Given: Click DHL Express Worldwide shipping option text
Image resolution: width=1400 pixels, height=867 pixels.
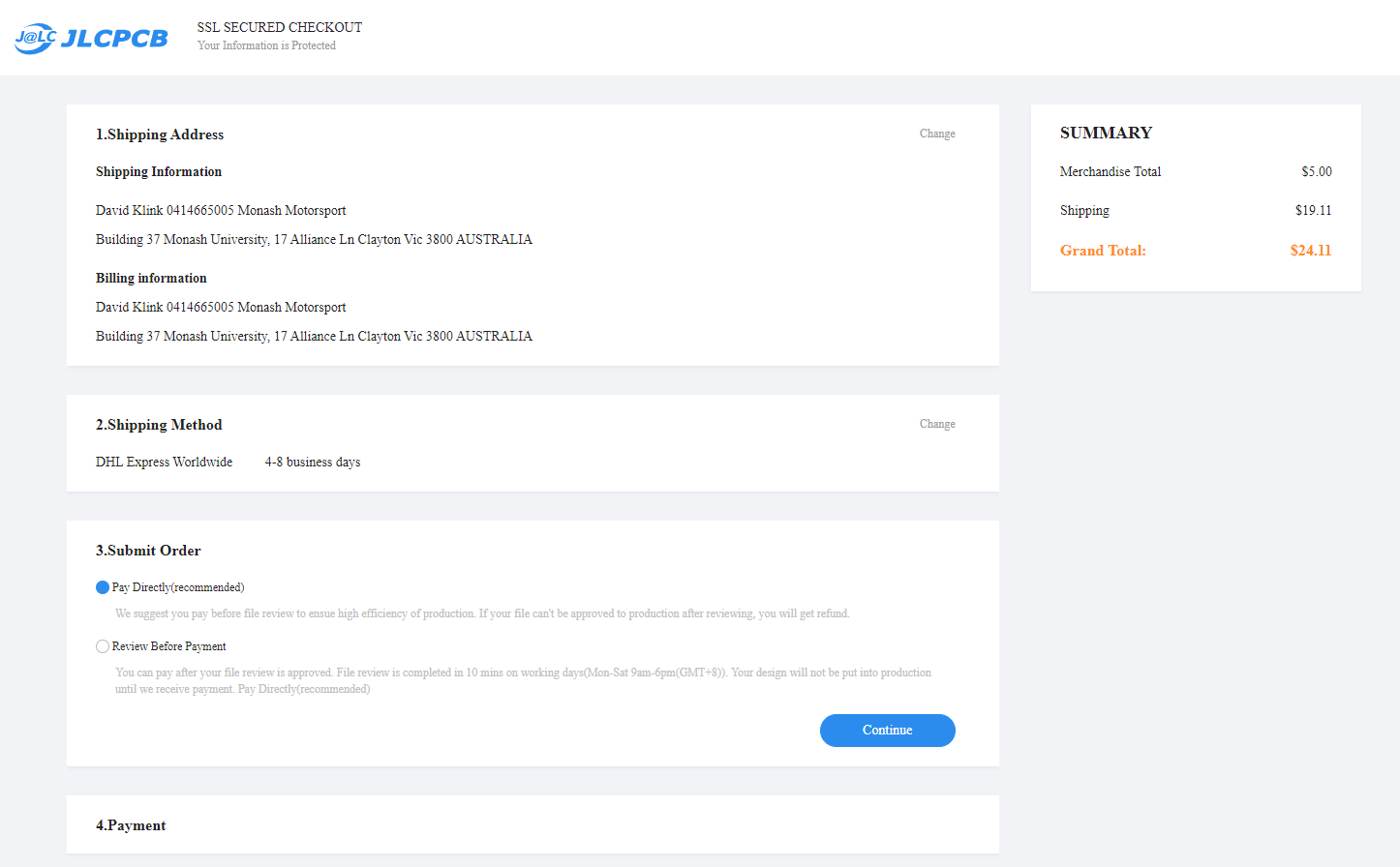Looking at the screenshot, I should point(165,462).
